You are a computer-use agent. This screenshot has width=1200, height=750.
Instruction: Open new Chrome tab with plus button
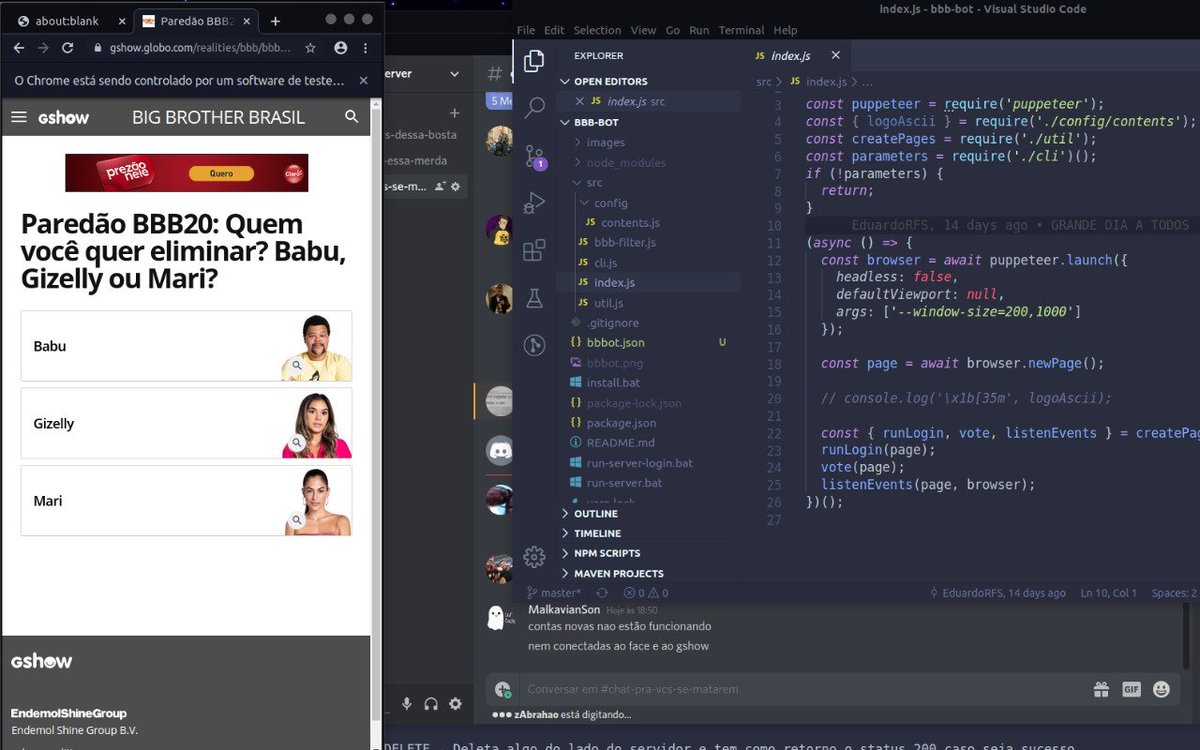click(275, 21)
